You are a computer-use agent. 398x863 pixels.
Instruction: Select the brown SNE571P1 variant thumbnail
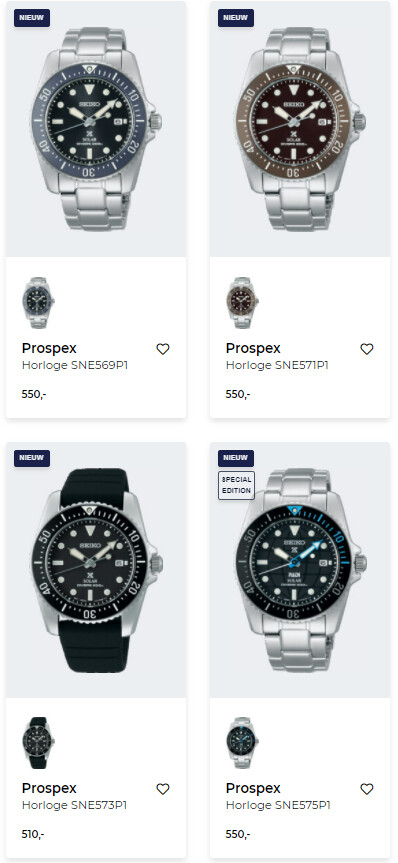pos(242,303)
